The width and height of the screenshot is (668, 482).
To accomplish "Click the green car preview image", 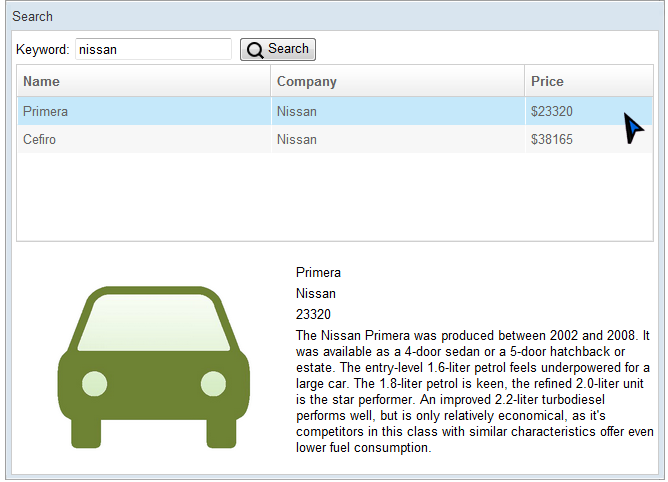I will pyautogui.click(x=153, y=367).
